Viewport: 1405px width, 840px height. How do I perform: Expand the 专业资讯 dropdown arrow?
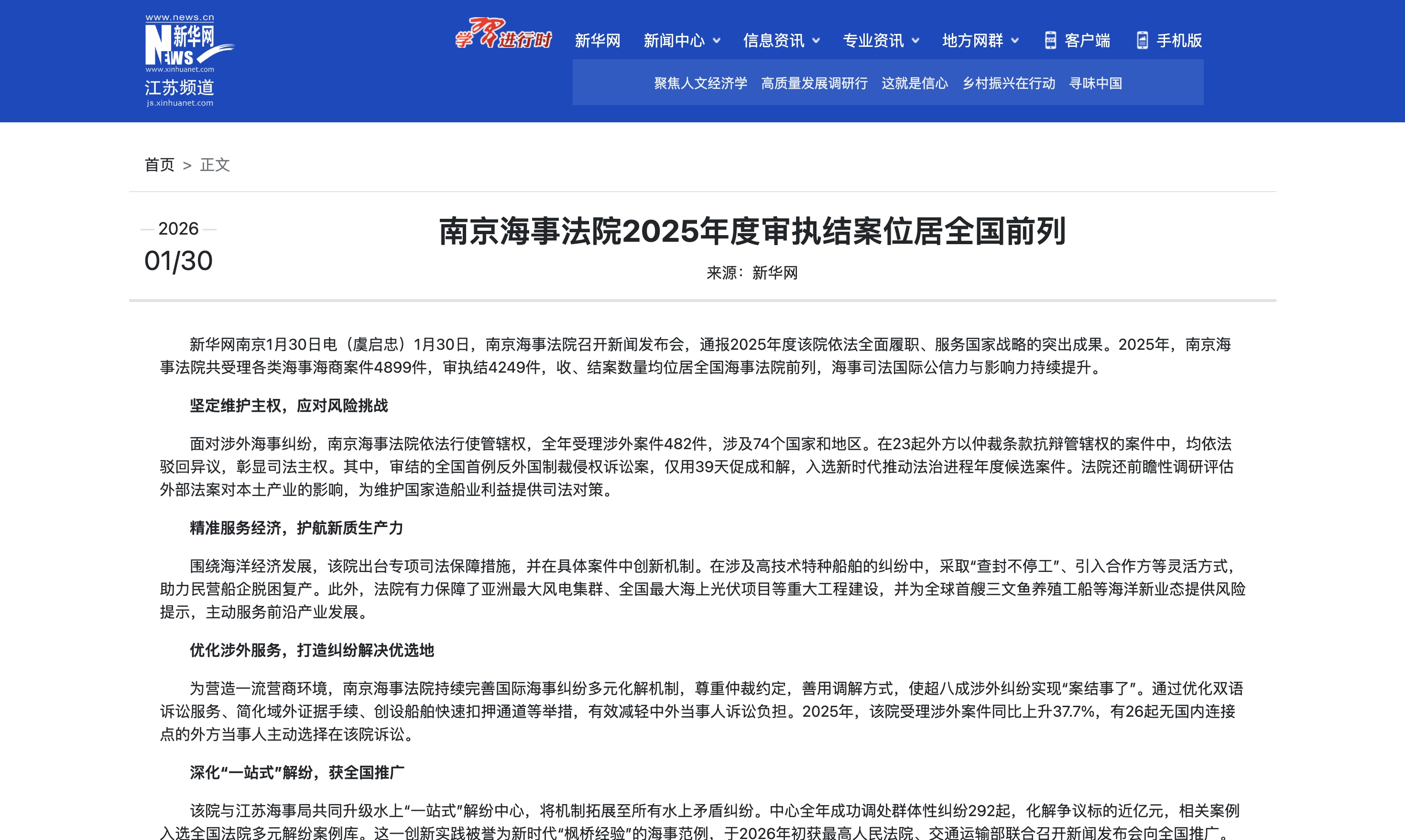tap(916, 41)
